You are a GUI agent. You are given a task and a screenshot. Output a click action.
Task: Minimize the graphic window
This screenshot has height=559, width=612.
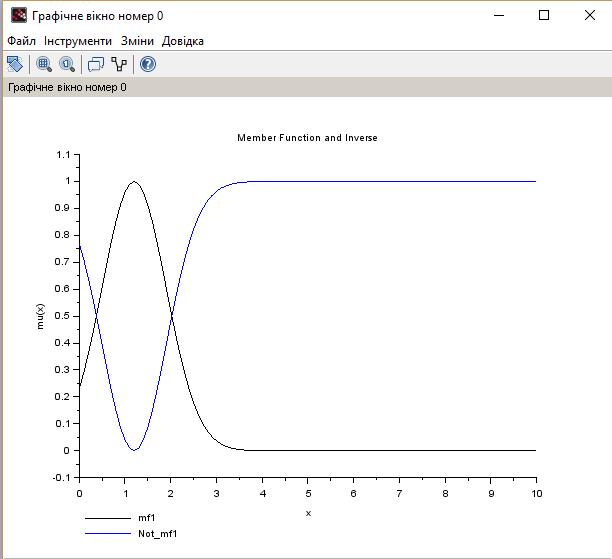pyautogui.click(x=499, y=16)
